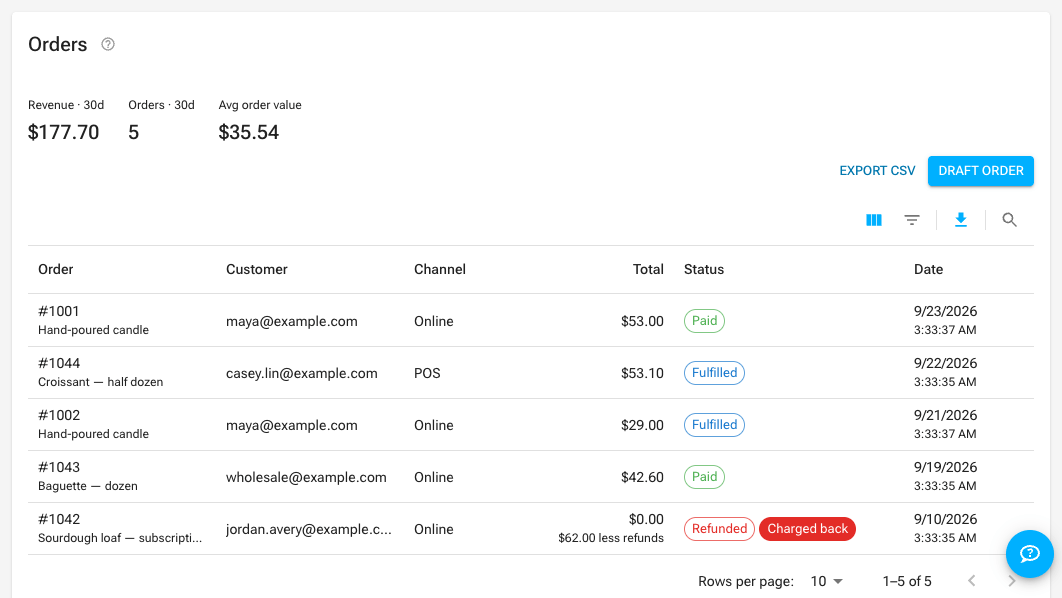Viewport: 1062px width, 598px height.
Task: Click the Croissant — half dozen item text
Action: [100, 382]
